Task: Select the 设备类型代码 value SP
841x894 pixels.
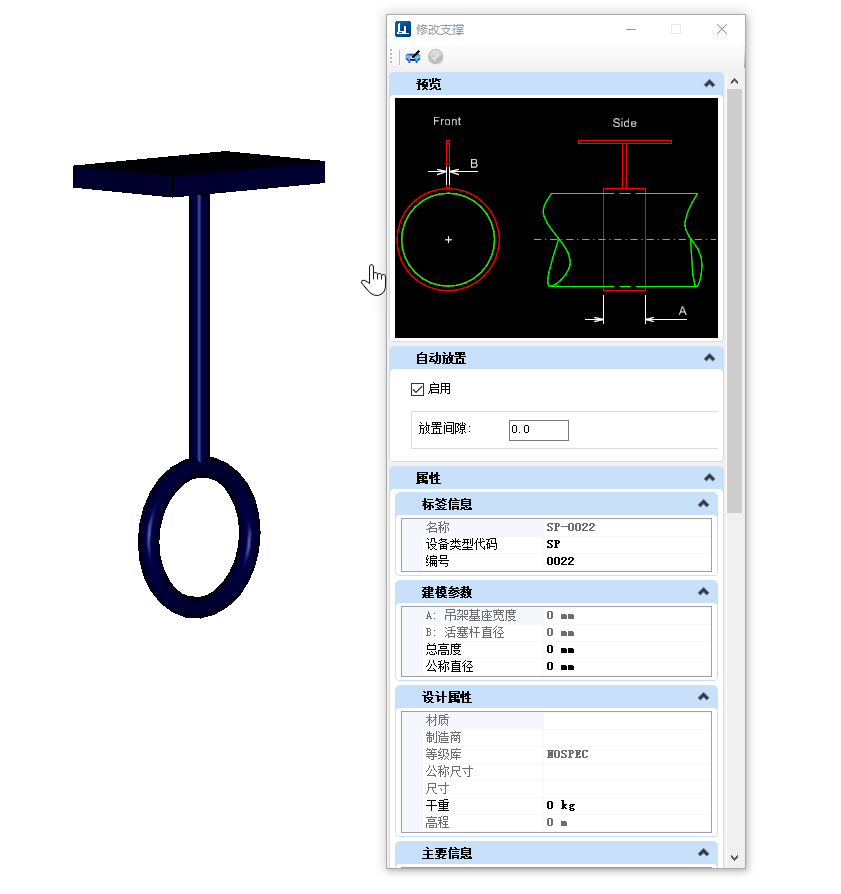Action: [x=553, y=544]
